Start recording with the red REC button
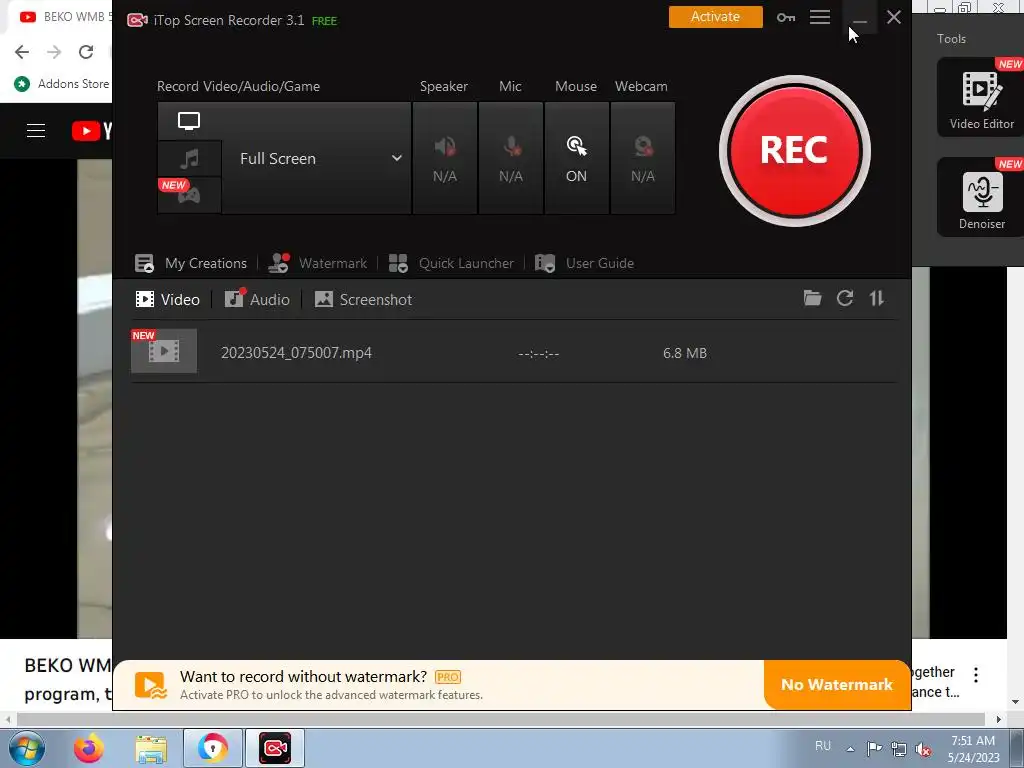Viewport: 1024px width, 768px height. (794, 151)
